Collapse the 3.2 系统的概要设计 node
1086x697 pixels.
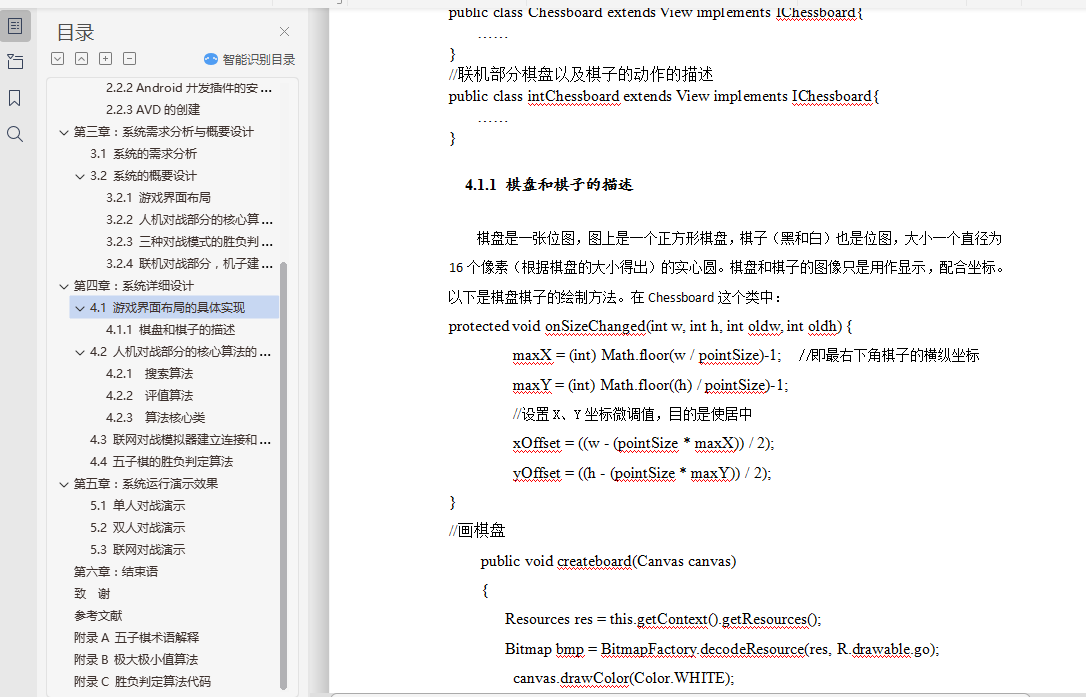tap(80, 176)
